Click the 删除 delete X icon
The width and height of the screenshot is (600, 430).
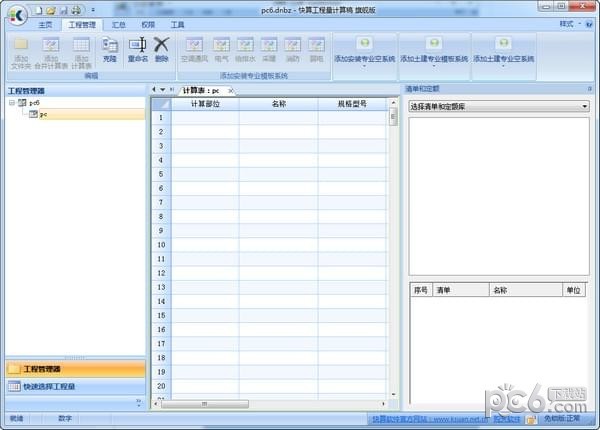tap(161, 45)
